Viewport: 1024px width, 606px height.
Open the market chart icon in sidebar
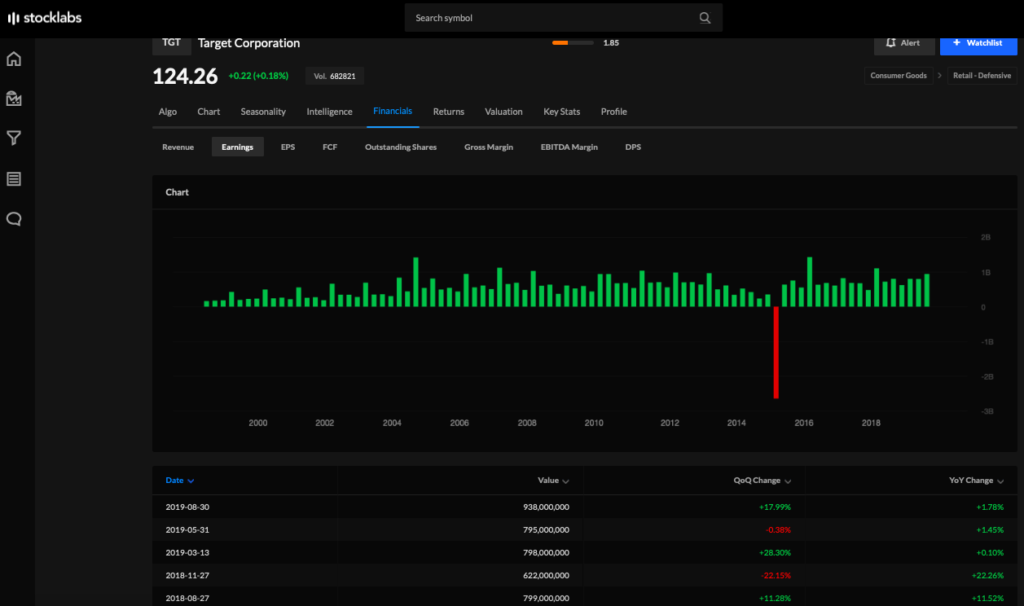click(14, 99)
